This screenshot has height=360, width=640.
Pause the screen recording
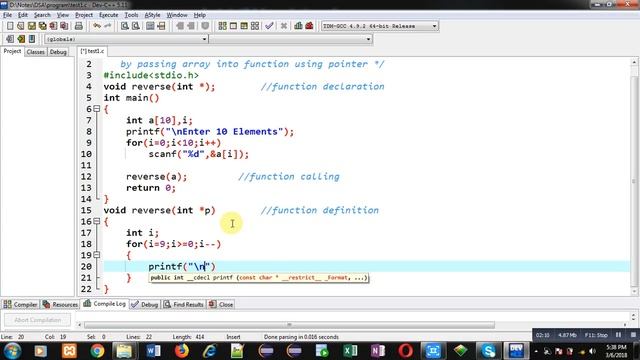[619, 335]
